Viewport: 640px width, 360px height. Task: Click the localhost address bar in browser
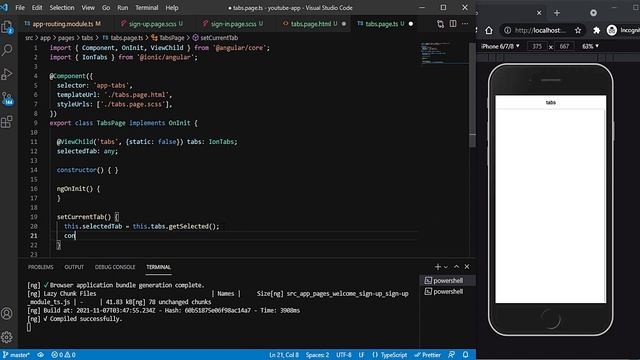pos(541,30)
